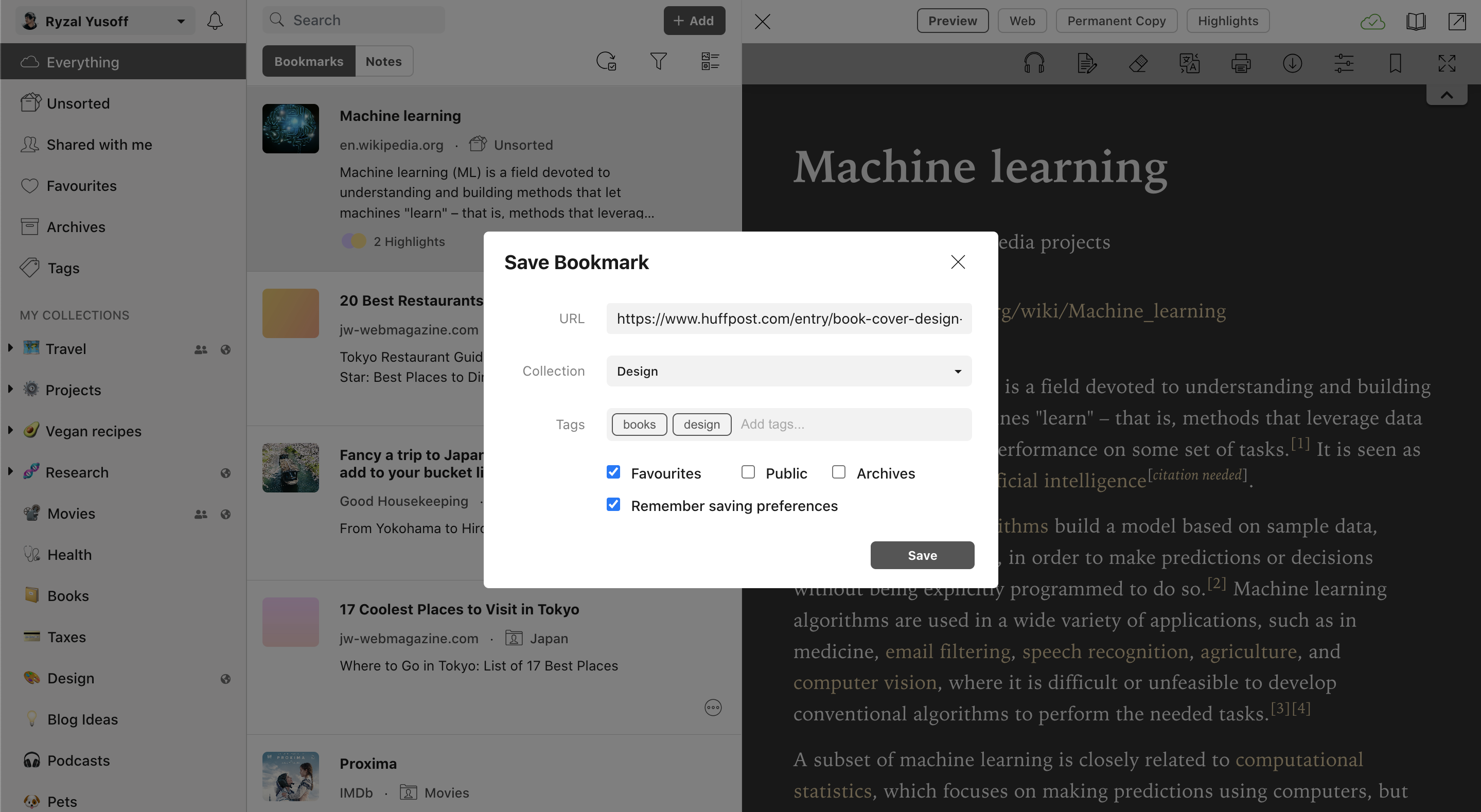Open reader settings sliders icon

coord(1344,63)
